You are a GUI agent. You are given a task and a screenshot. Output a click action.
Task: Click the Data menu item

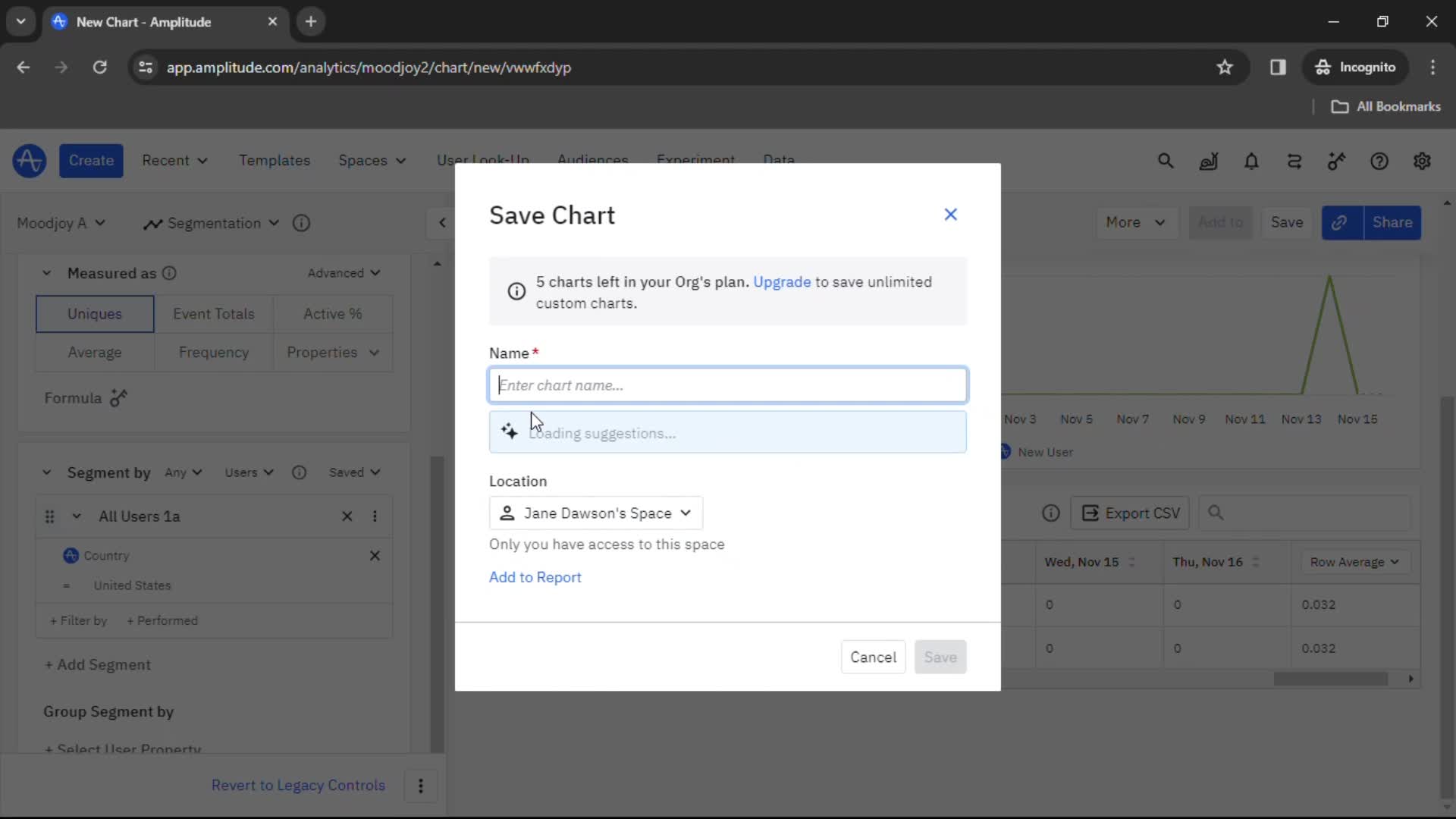(x=780, y=160)
